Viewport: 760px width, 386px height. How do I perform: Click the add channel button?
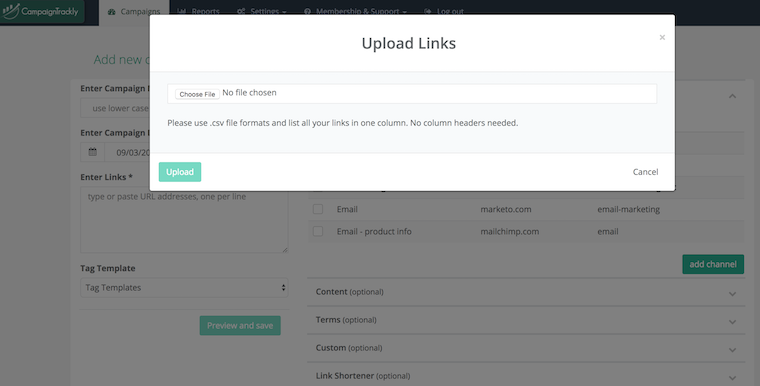[713, 264]
